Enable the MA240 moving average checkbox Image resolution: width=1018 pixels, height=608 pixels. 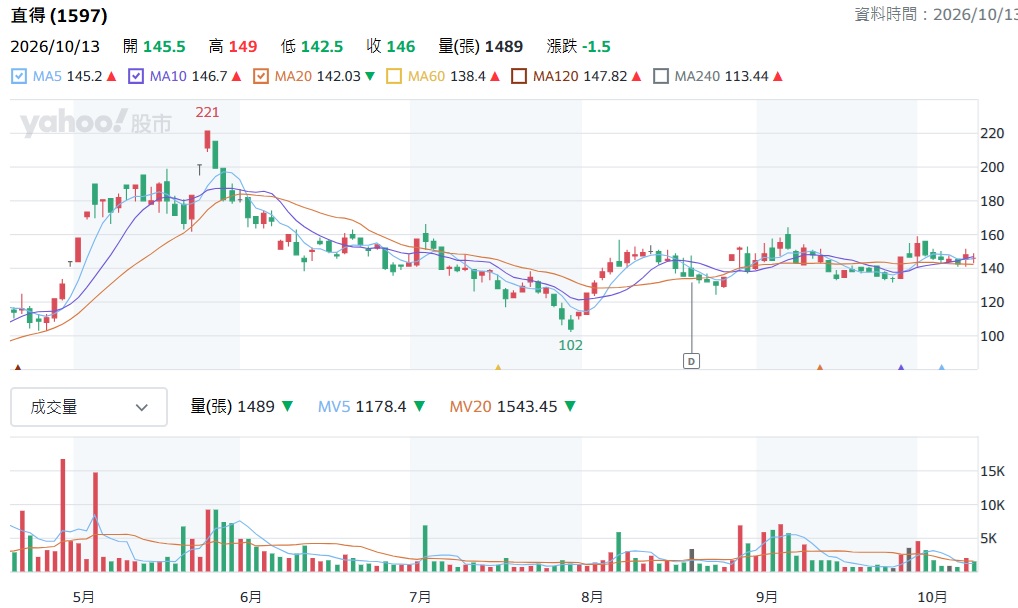(x=660, y=77)
